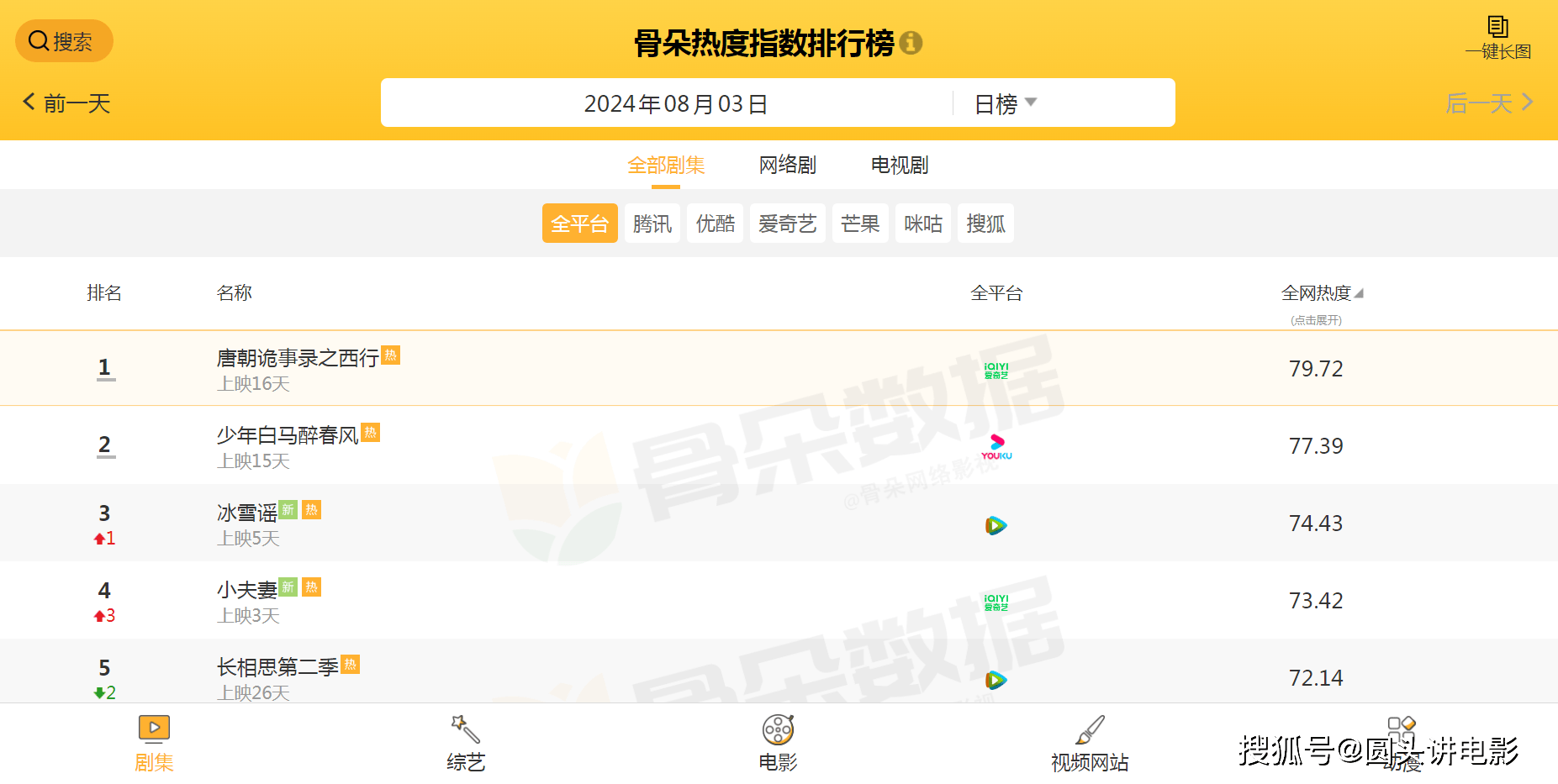This screenshot has width=1558, height=784.
Task: Open the 小夫妻 title
Action: (246, 590)
